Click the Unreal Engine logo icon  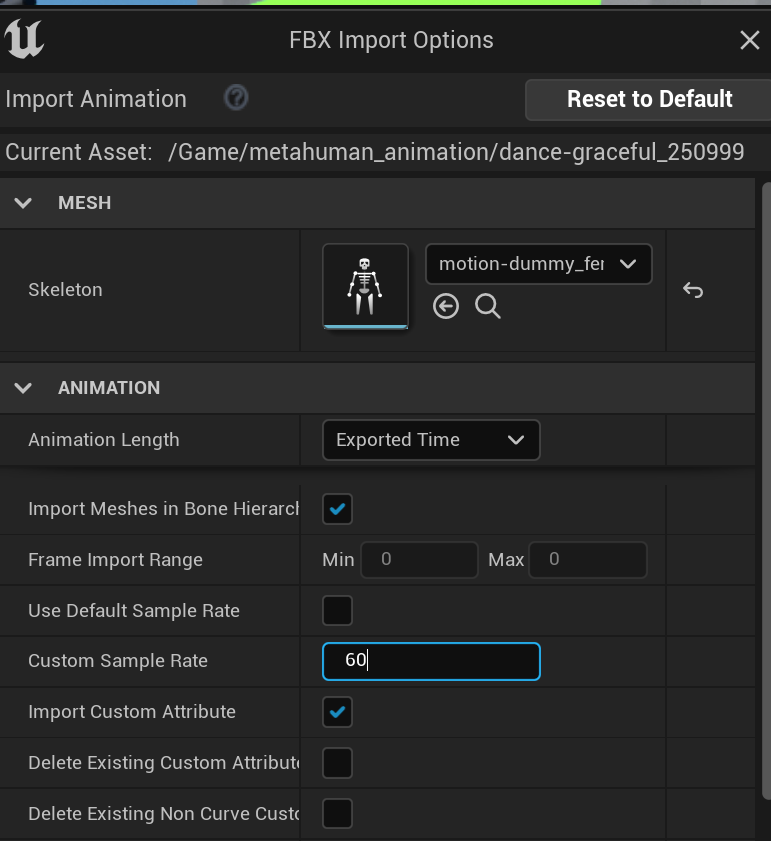(x=24, y=40)
